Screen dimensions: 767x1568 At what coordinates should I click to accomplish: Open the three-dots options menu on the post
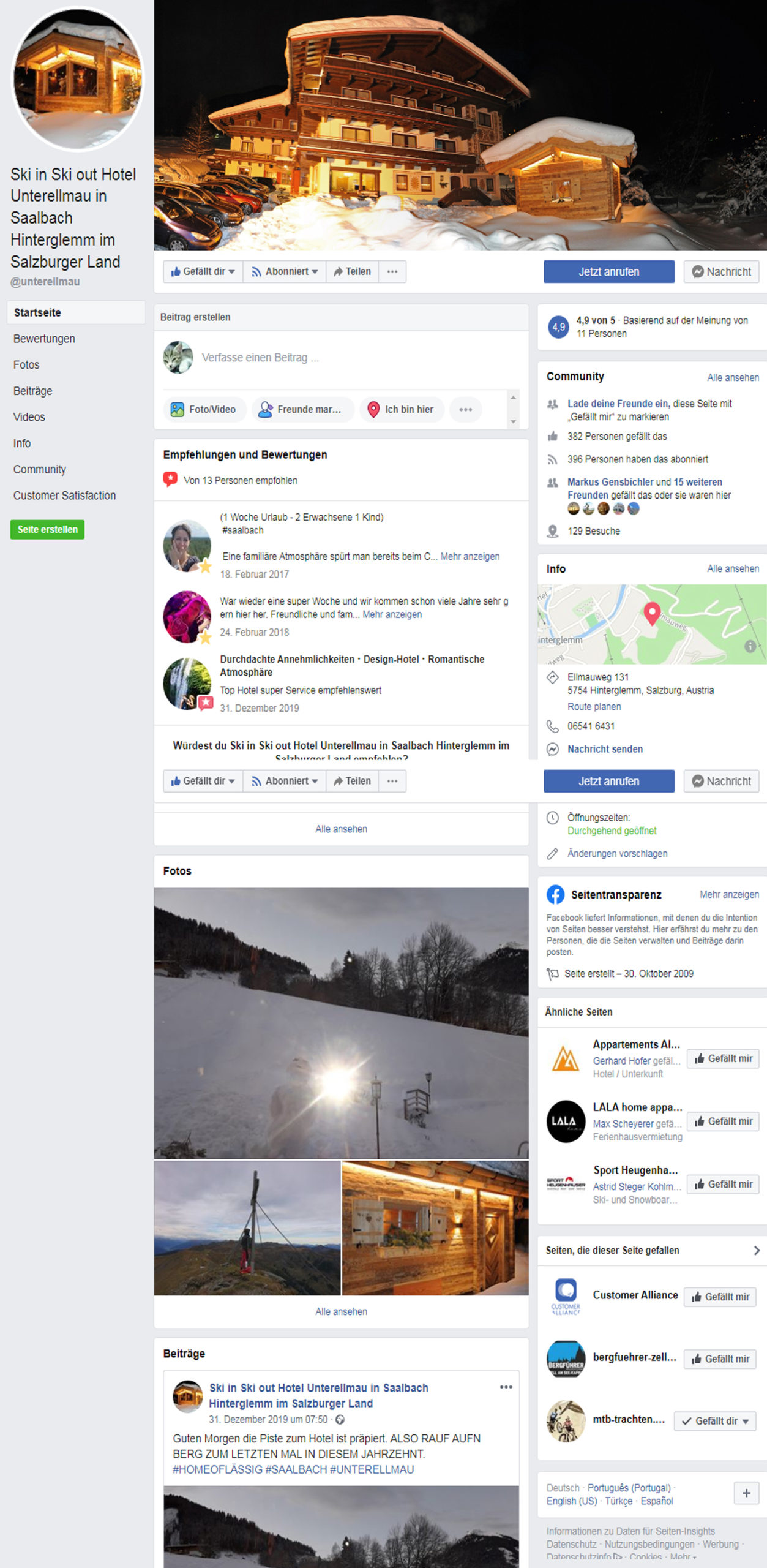point(506,1387)
